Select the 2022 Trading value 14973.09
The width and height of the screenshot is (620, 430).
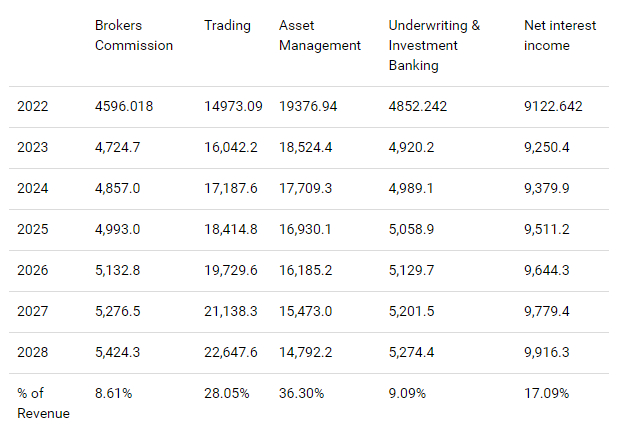coord(233,105)
